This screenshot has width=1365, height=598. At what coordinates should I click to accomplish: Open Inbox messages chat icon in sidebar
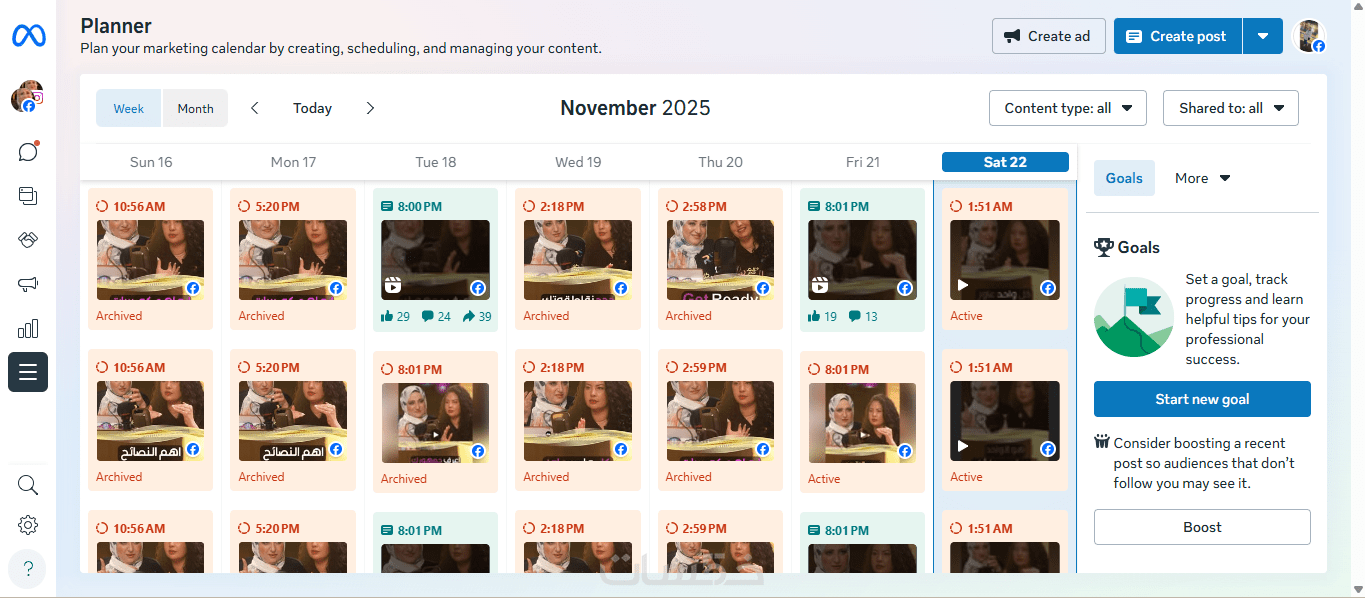28,152
